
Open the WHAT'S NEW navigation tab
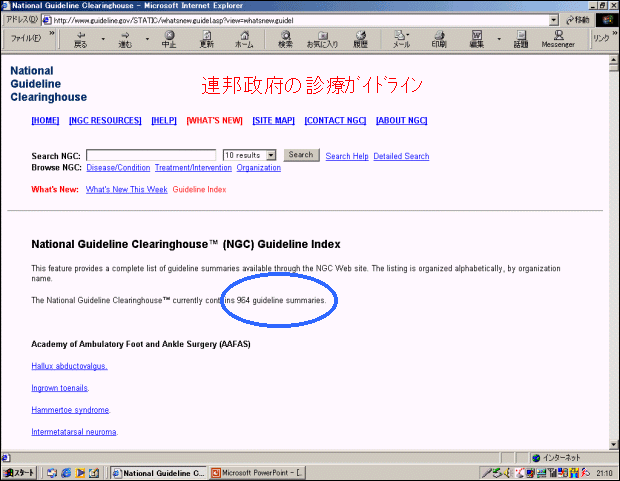click(214, 121)
